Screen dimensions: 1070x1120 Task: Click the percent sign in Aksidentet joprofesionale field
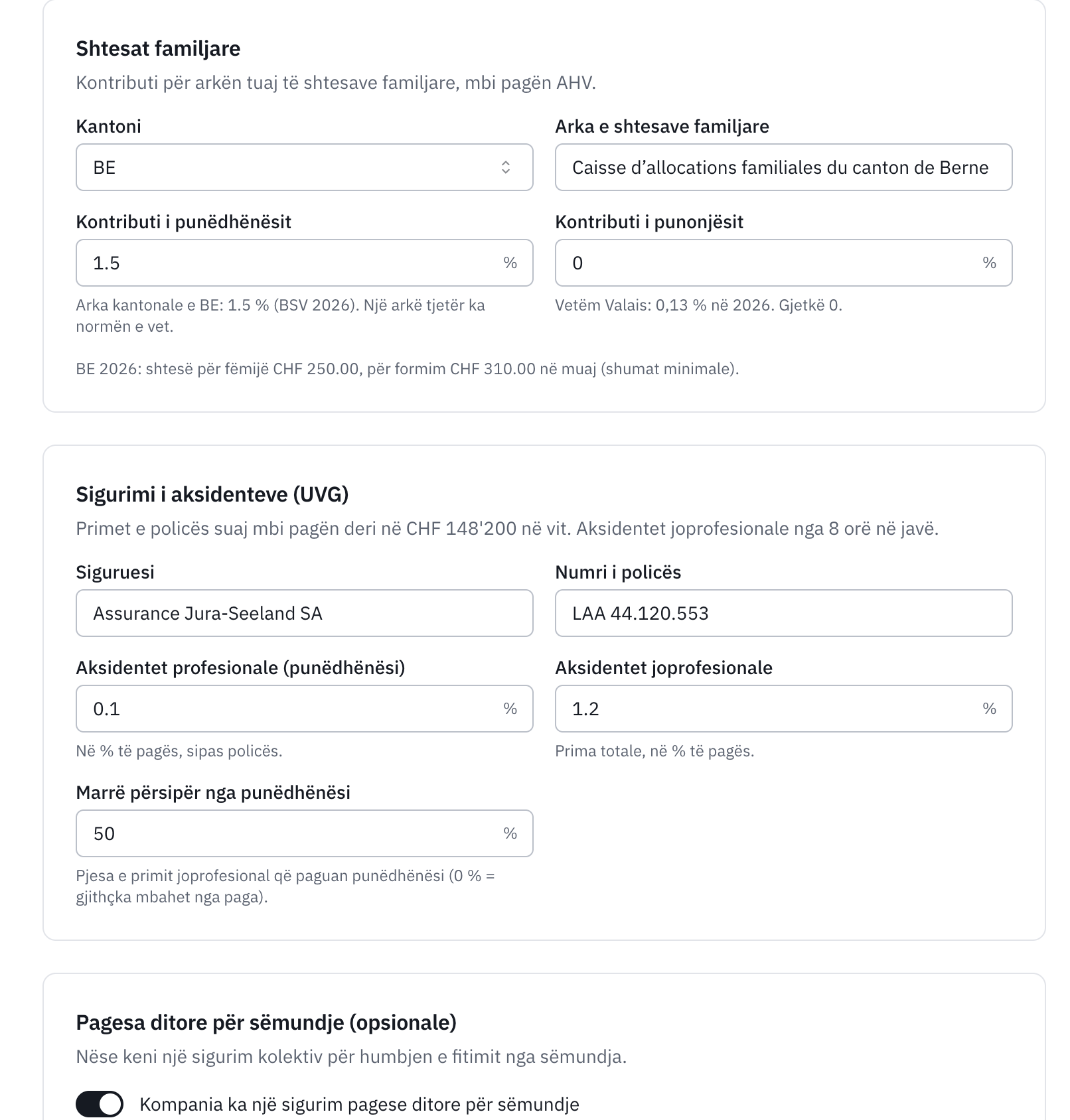coord(989,709)
